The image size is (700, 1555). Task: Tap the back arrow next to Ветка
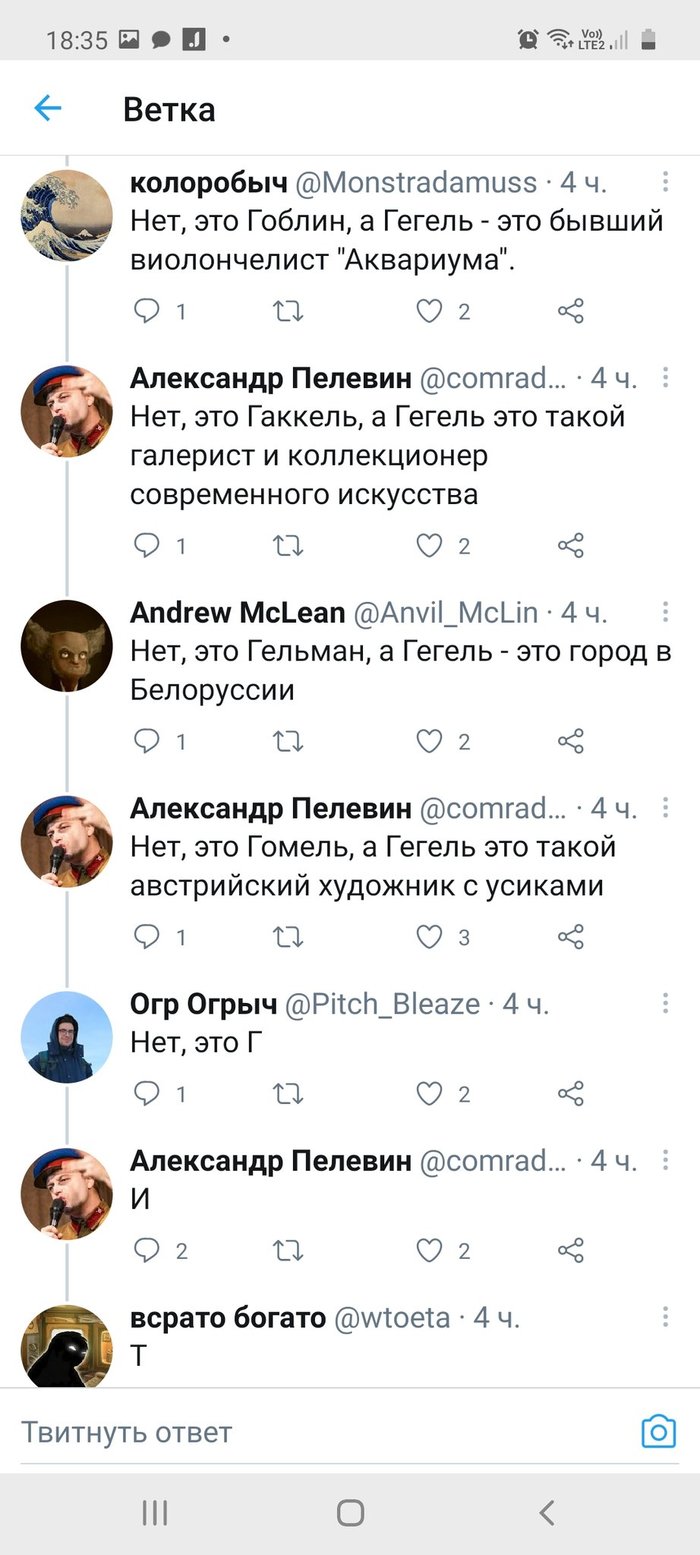tap(48, 108)
